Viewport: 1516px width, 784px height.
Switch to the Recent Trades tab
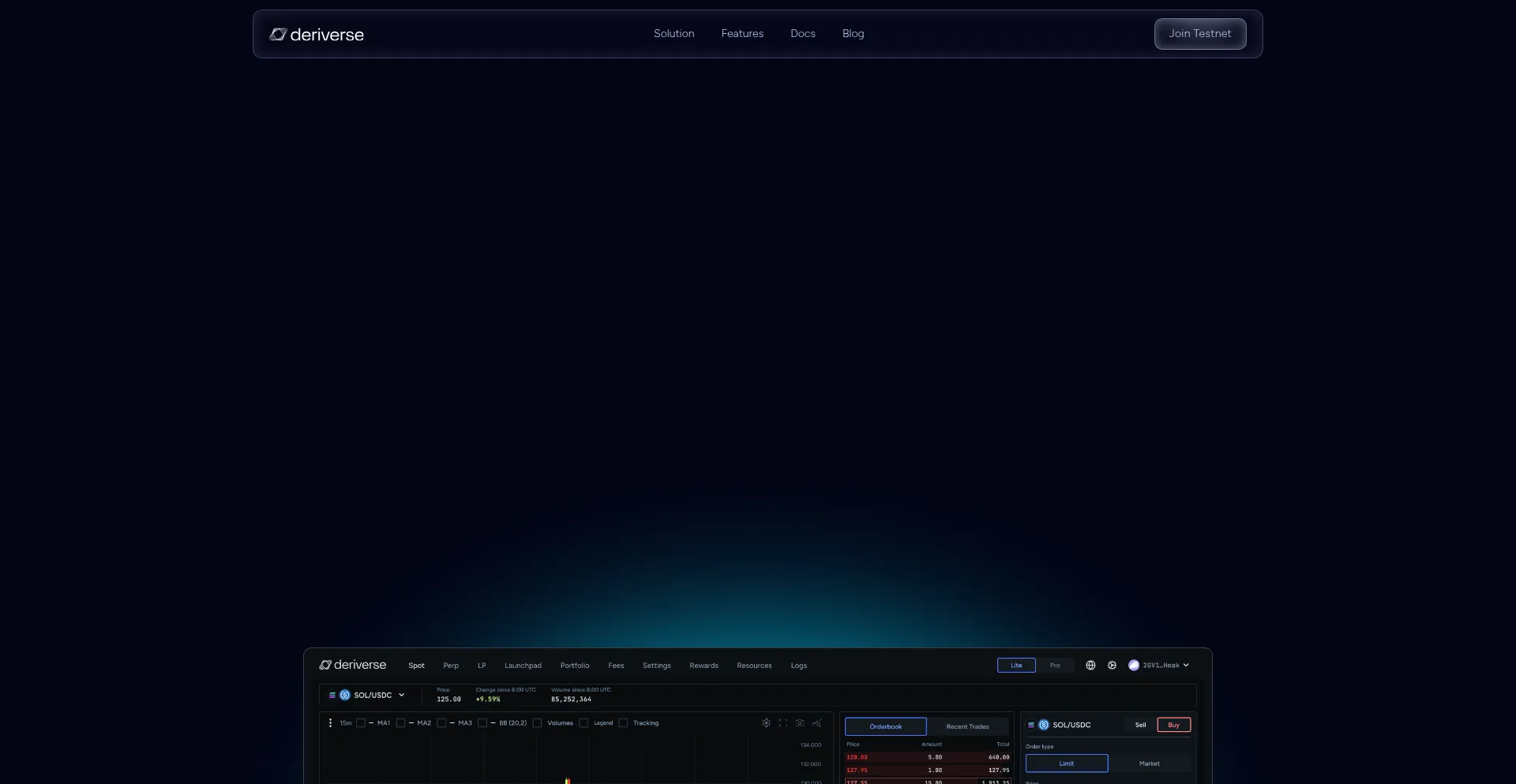point(967,726)
